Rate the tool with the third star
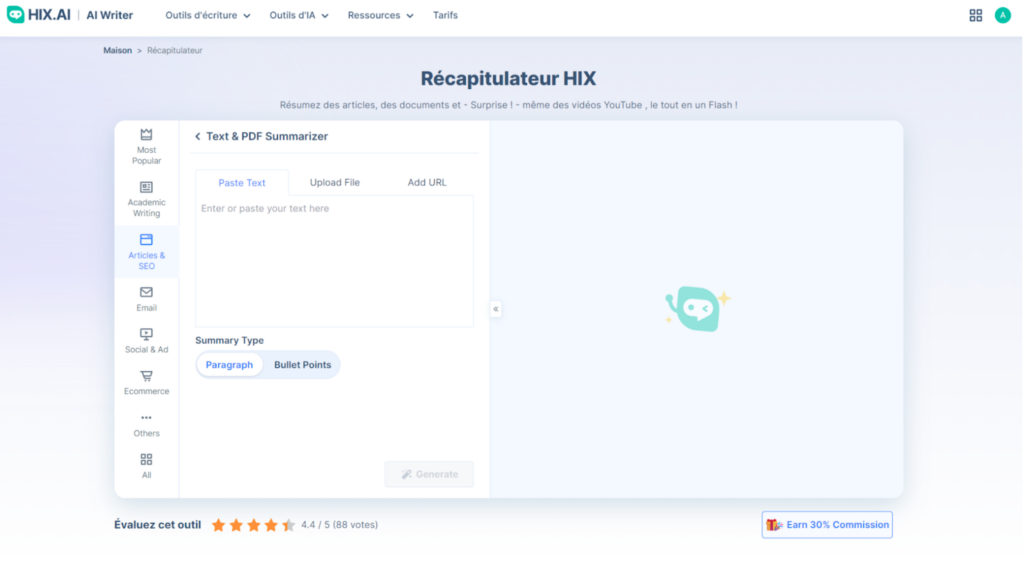1024x562 pixels. click(x=253, y=525)
